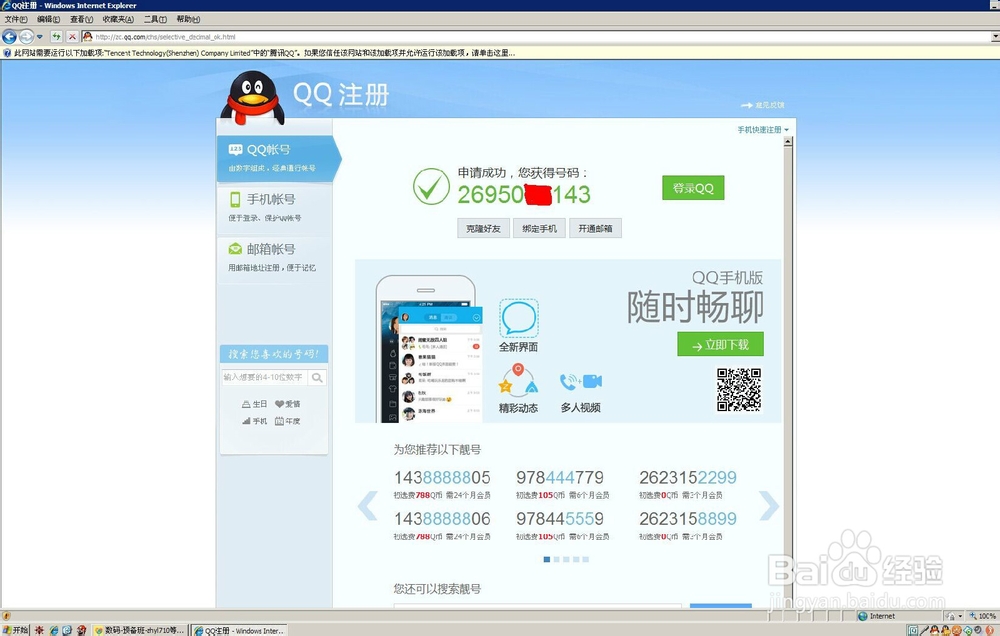This screenshot has width=1000, height=636.
Task: Click the QQ注册 taskbar window button
Action: tap(240, 630)
